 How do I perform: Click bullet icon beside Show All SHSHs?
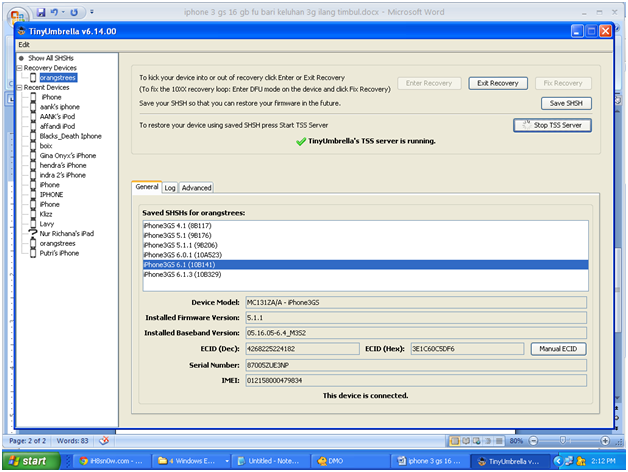(x=21, y=58)
